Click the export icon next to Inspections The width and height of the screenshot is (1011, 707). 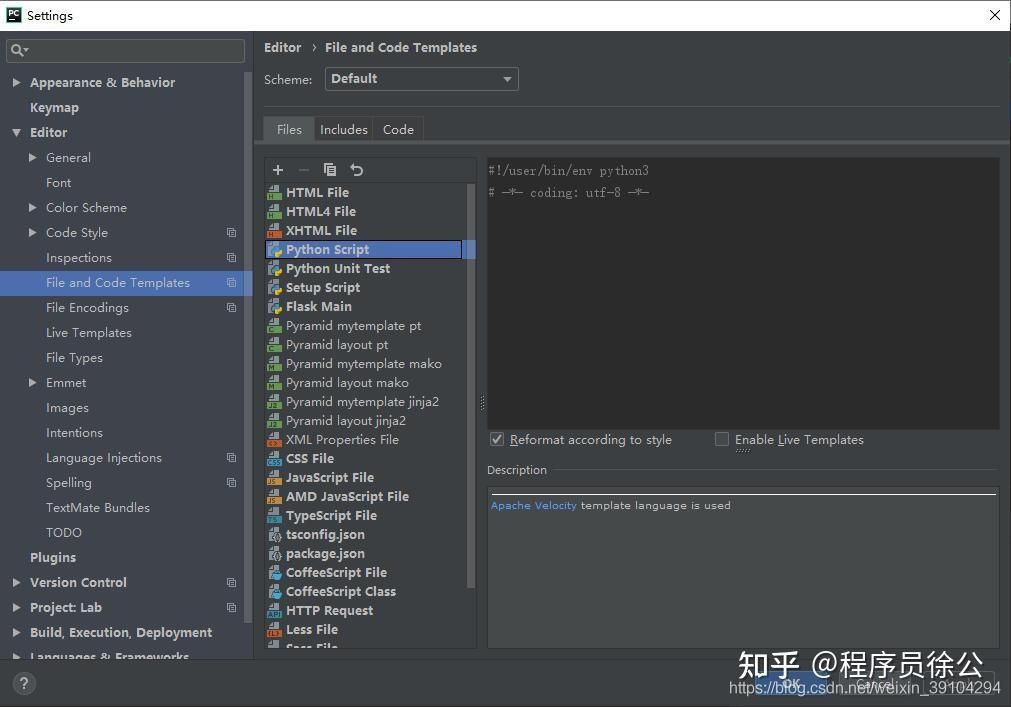coord(231,257)
